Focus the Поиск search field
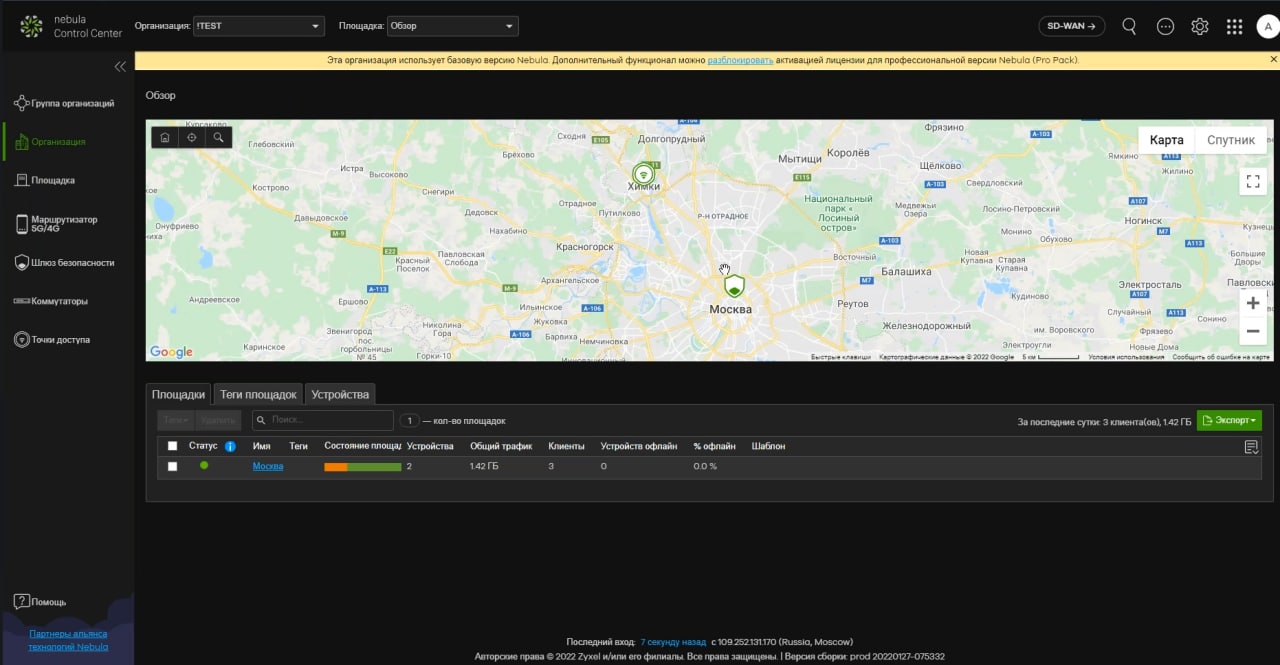The height and width of the screenshot is (665, 1280). click(323, 421)
